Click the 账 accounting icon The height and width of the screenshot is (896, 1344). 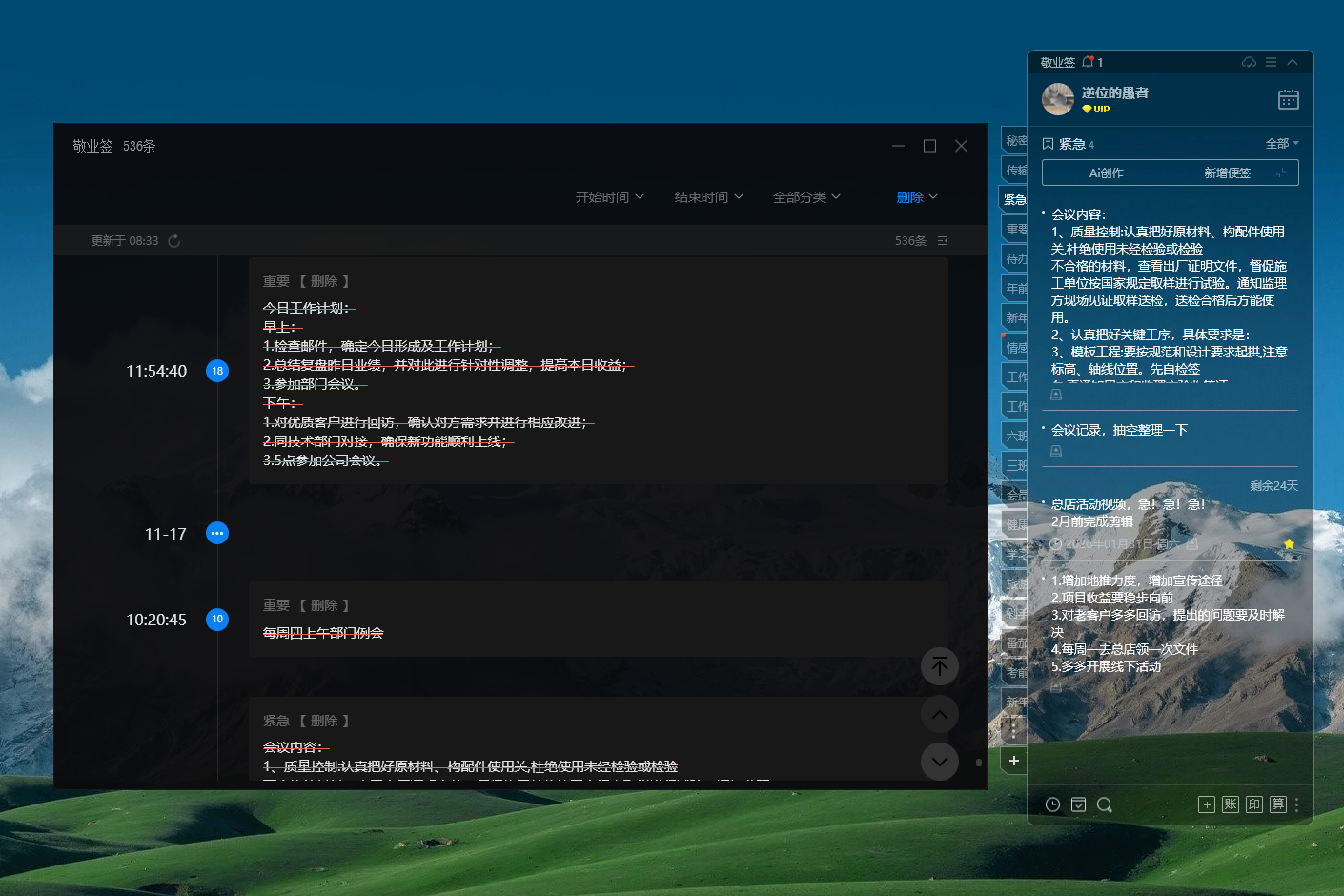click(1231, 804)
